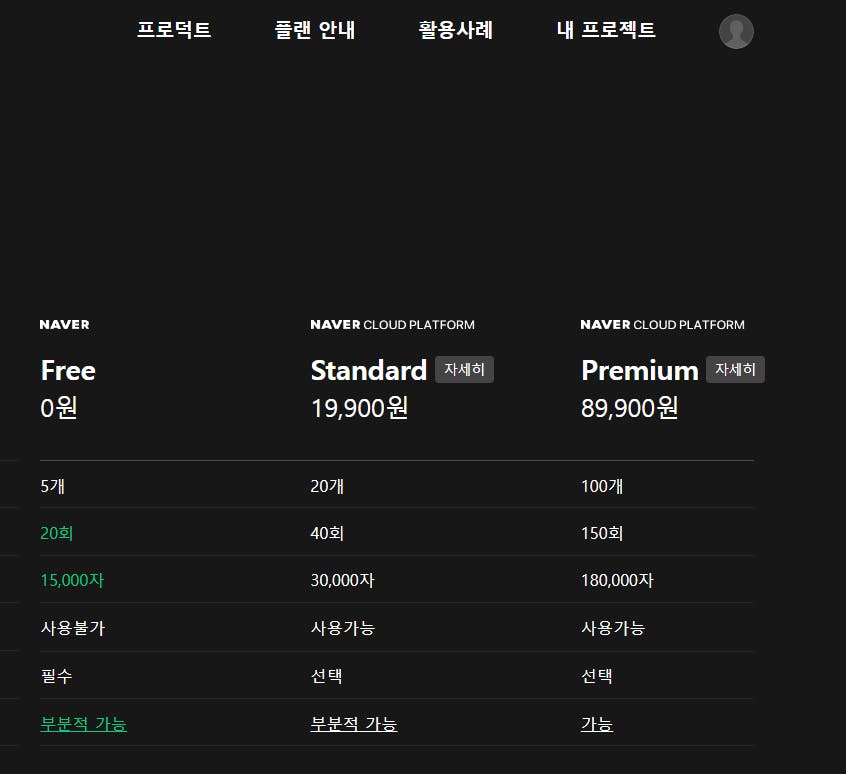Click 자세히 button next to Standard
Image resolution: width=846 pixels, height=774 pixels.
coord(464,370)
